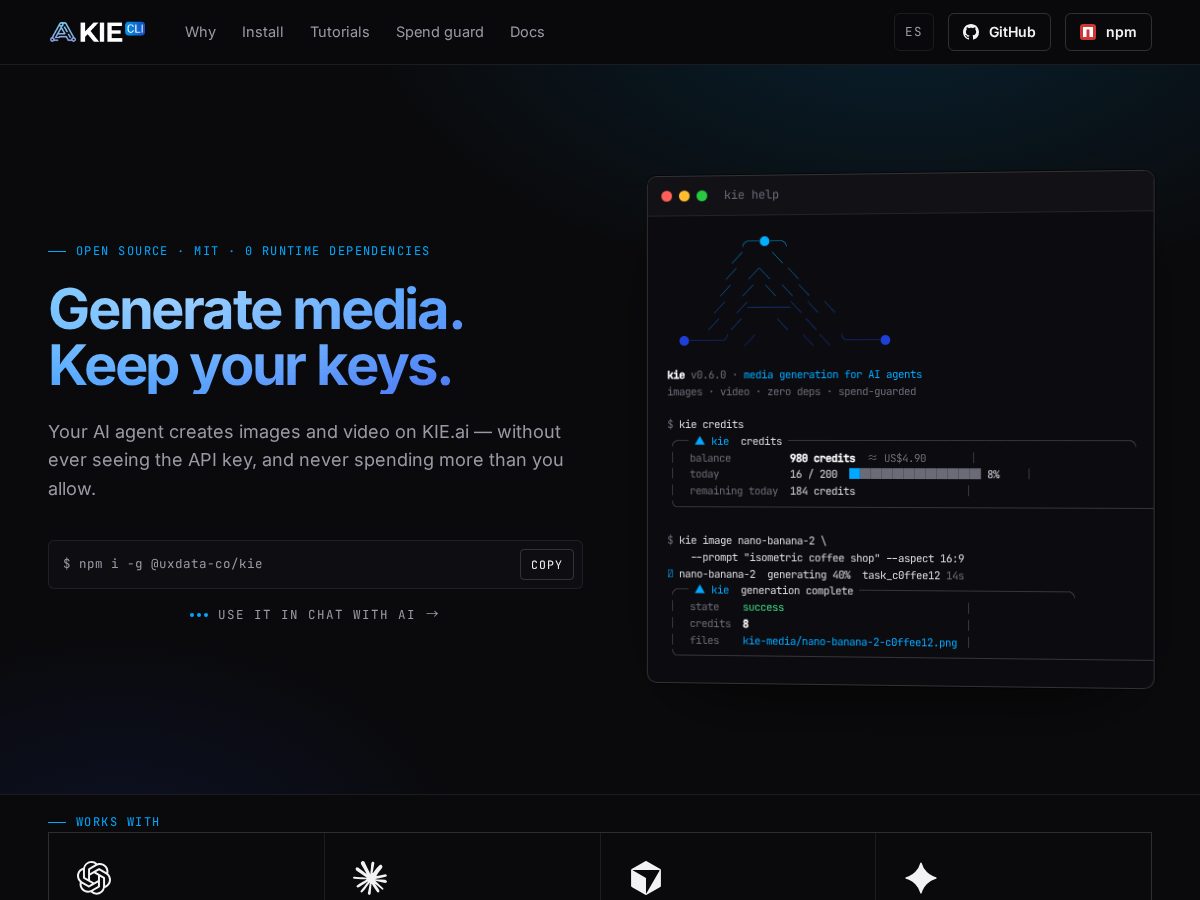
Task: Click the arrow after 'chat with AI'
Action: (432, 614)
